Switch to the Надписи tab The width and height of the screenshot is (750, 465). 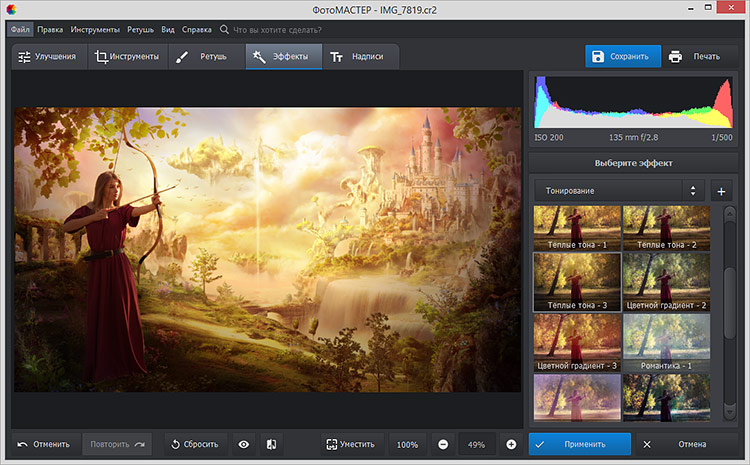(x=358, y=57)
